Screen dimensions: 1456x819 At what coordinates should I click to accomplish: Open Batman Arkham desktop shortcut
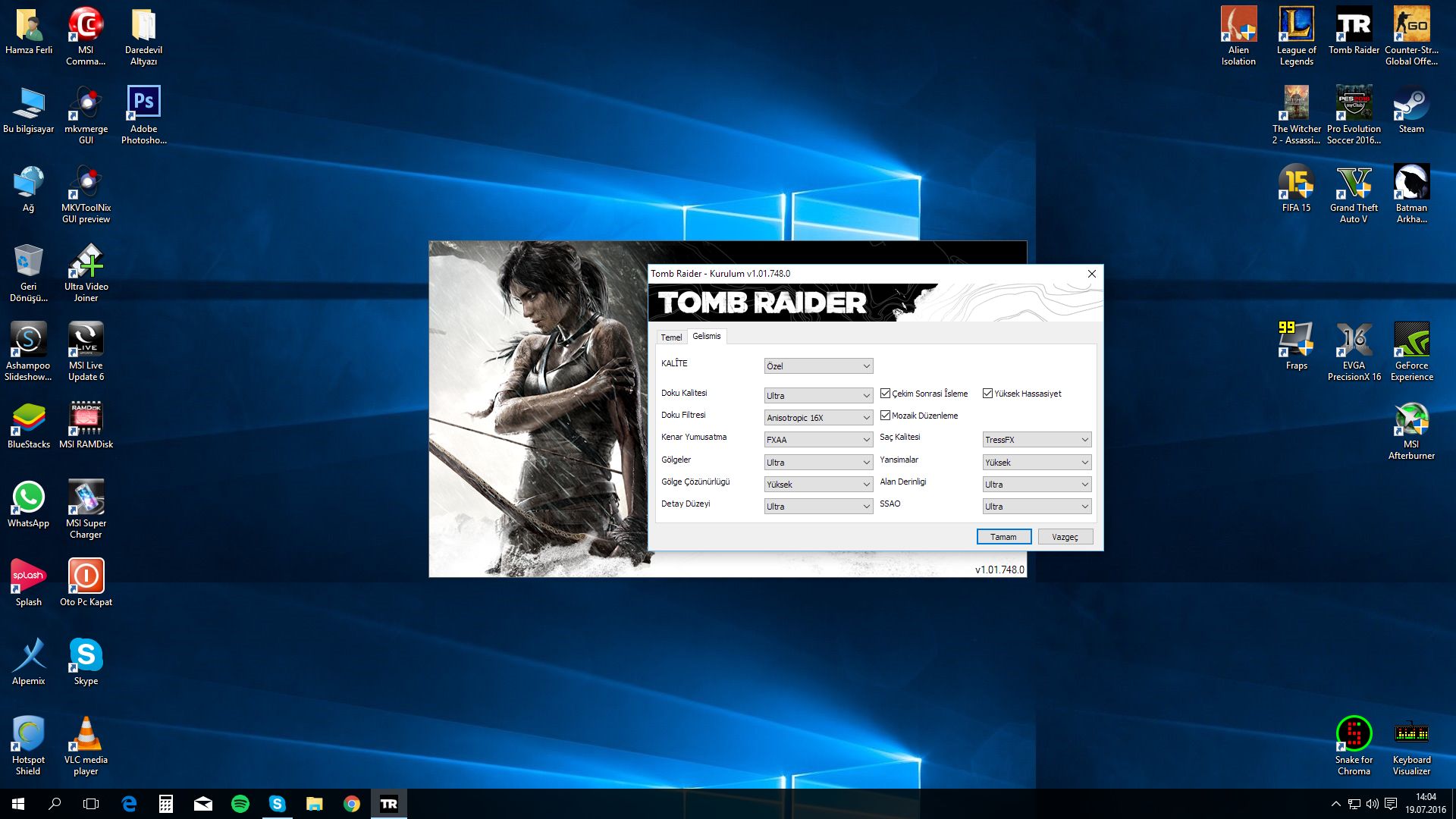point(1411,193)
